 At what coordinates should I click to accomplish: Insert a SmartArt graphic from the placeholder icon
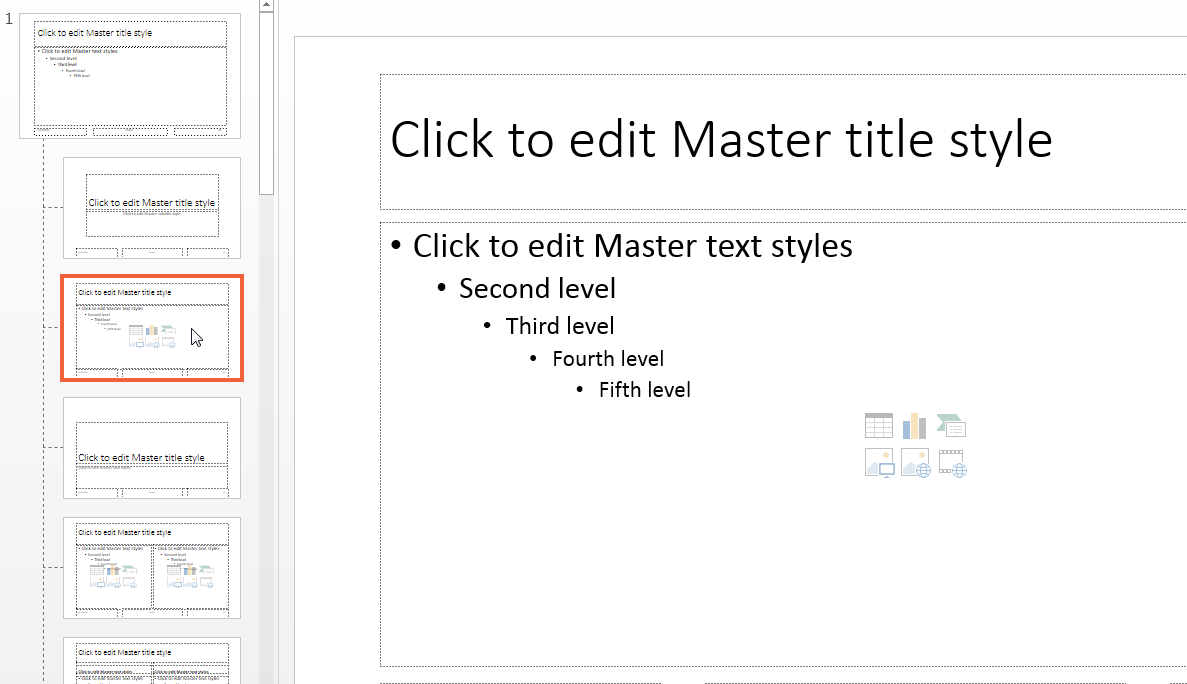pos(951,425)
